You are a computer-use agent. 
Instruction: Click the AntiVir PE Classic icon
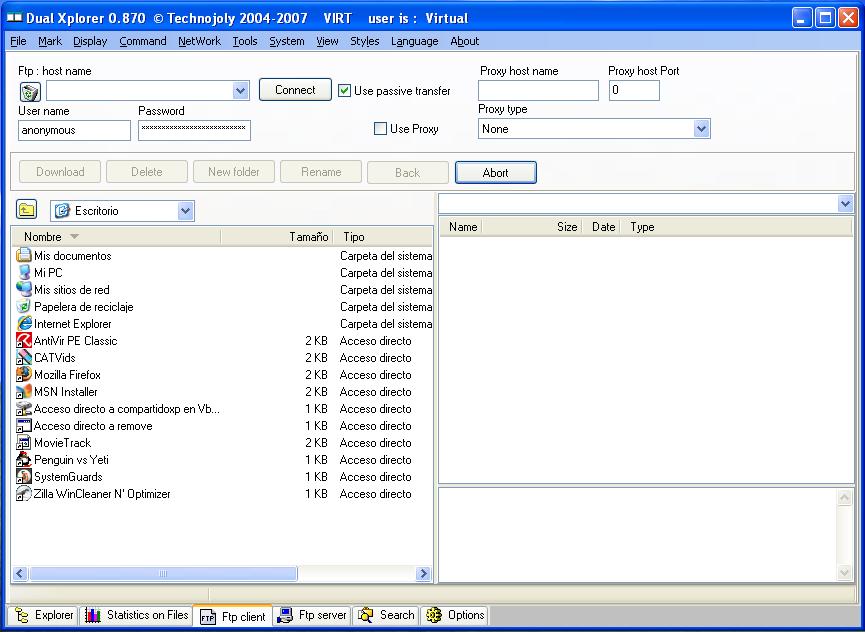tap(24, 341)
